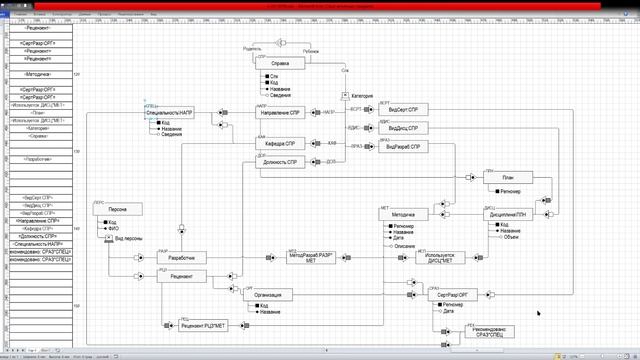Select the Персона entity box
This screenshot has width=640, height=360.
click(118, 209)
